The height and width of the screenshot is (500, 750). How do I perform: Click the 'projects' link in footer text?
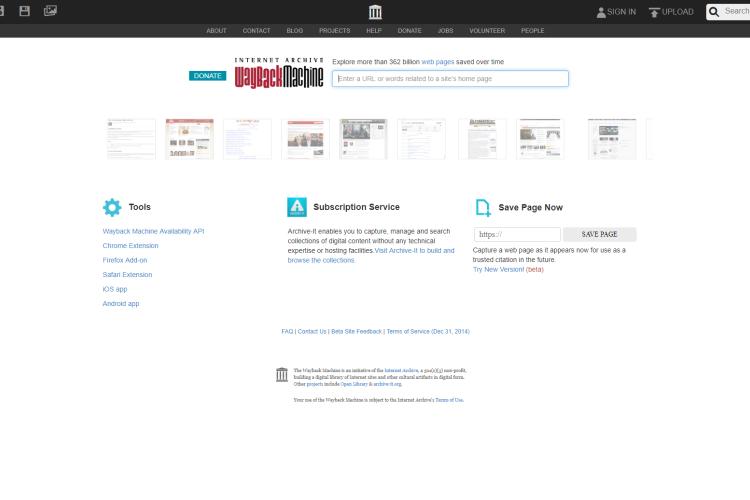[315, 384]
